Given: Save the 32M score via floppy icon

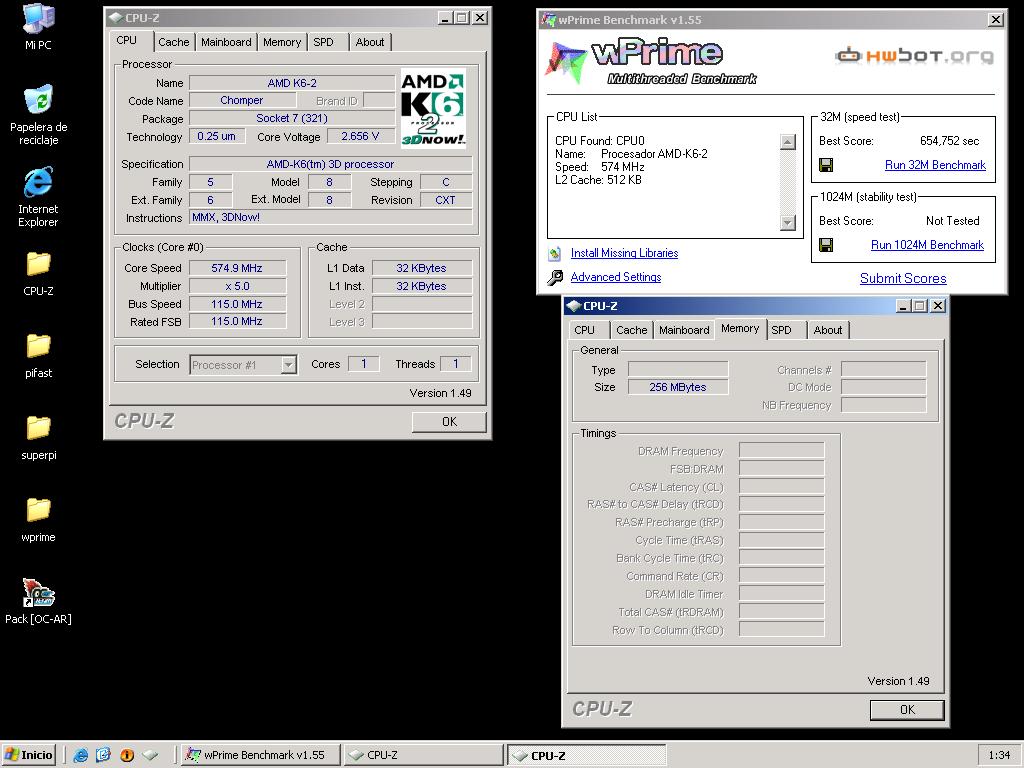Looking at the screenshot, I should [826, 165].
